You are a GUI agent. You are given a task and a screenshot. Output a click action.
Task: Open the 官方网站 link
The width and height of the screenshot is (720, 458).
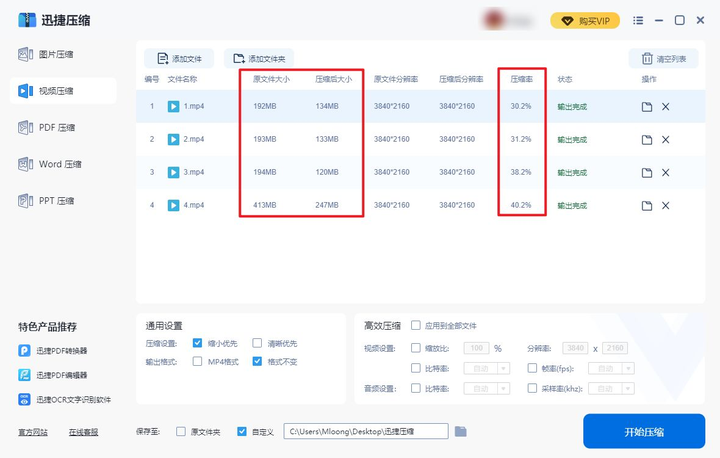point(33,432)
